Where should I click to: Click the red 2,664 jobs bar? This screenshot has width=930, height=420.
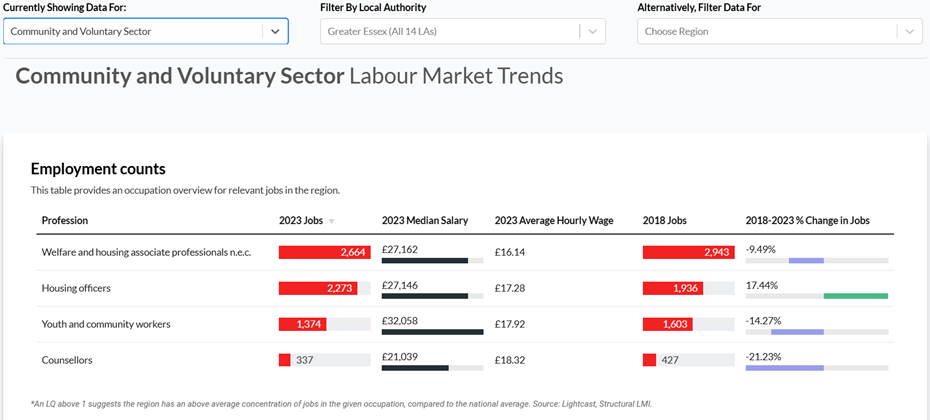324,252
